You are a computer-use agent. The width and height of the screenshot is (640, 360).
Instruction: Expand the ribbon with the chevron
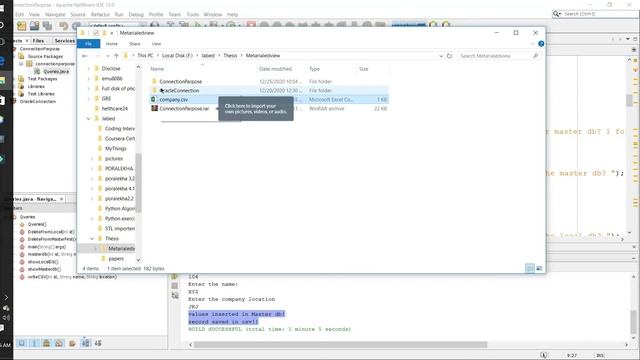tap(532, 44)
